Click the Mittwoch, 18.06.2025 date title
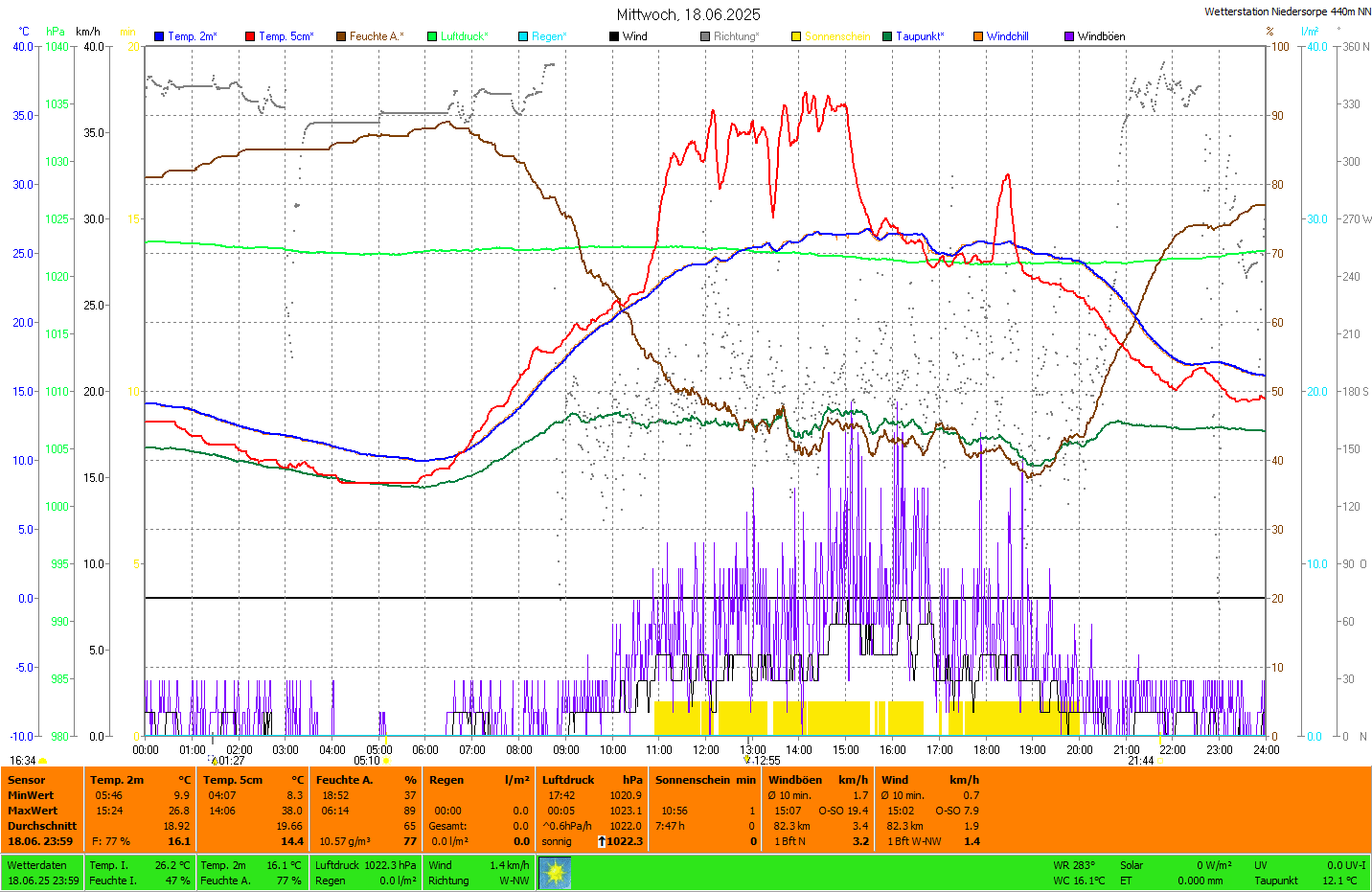 (688, 14)
